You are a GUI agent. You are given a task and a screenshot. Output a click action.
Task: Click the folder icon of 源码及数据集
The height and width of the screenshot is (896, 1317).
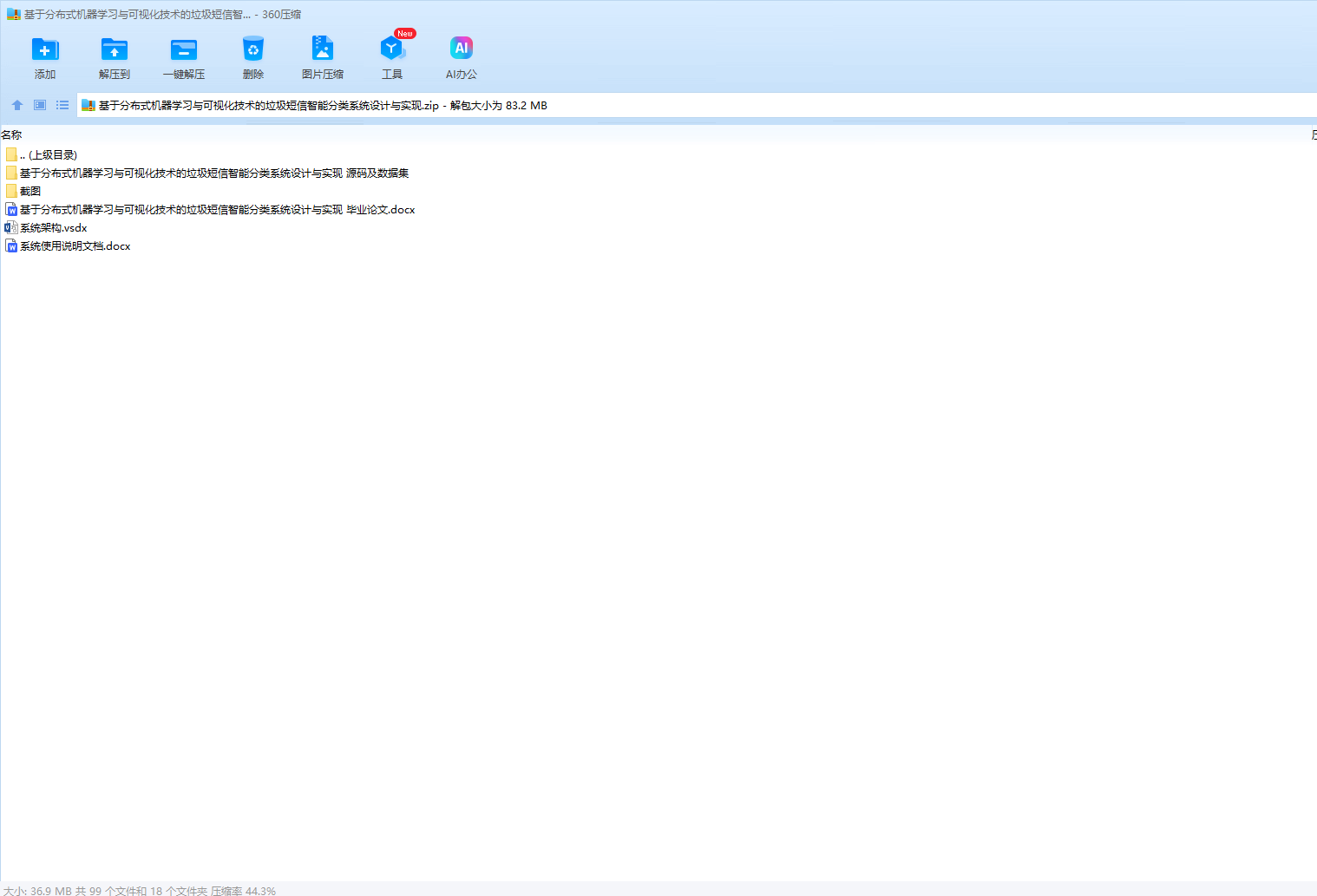(x=11, y=173)
